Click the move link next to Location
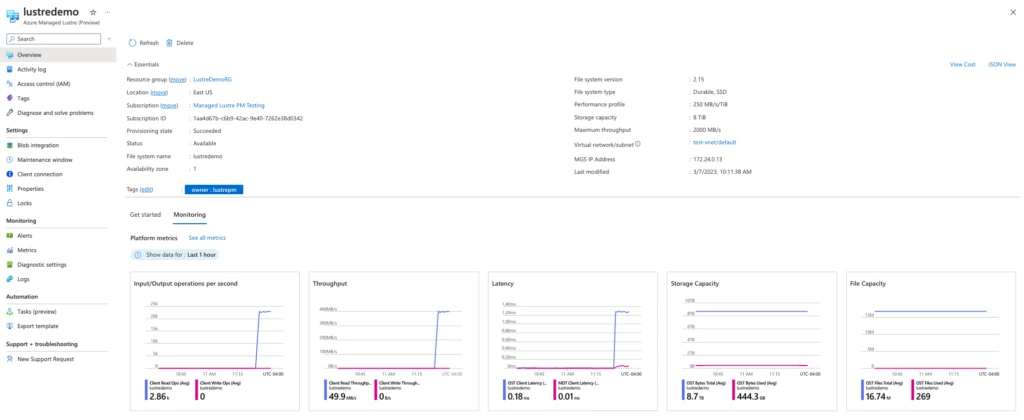This screenshot has width=1024, height=420. point(159,93)
